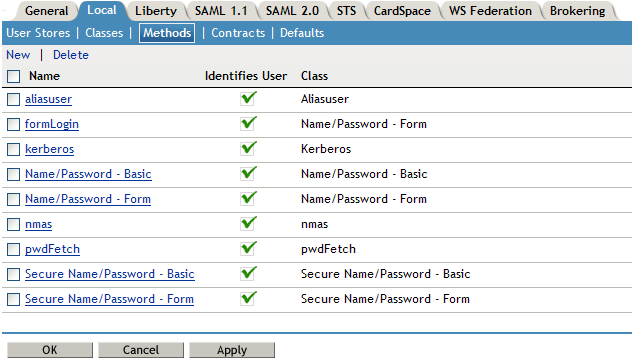Open the Liberty tab
Viewport: 632px width, 360px height.
click(x=156, y=11)
